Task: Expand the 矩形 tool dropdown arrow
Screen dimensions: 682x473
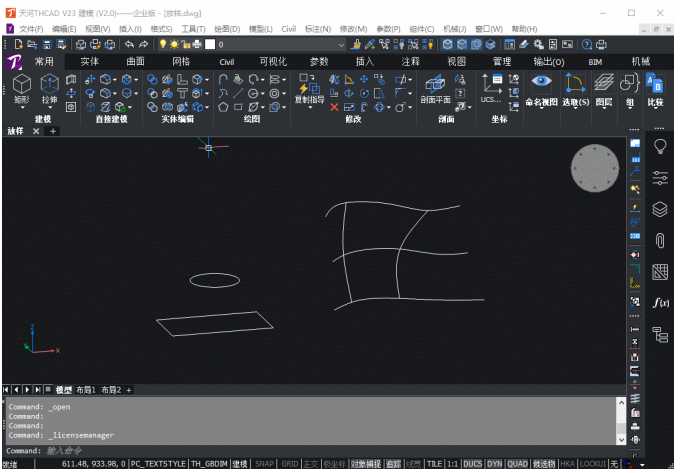Action: click(x=22, y=107)
